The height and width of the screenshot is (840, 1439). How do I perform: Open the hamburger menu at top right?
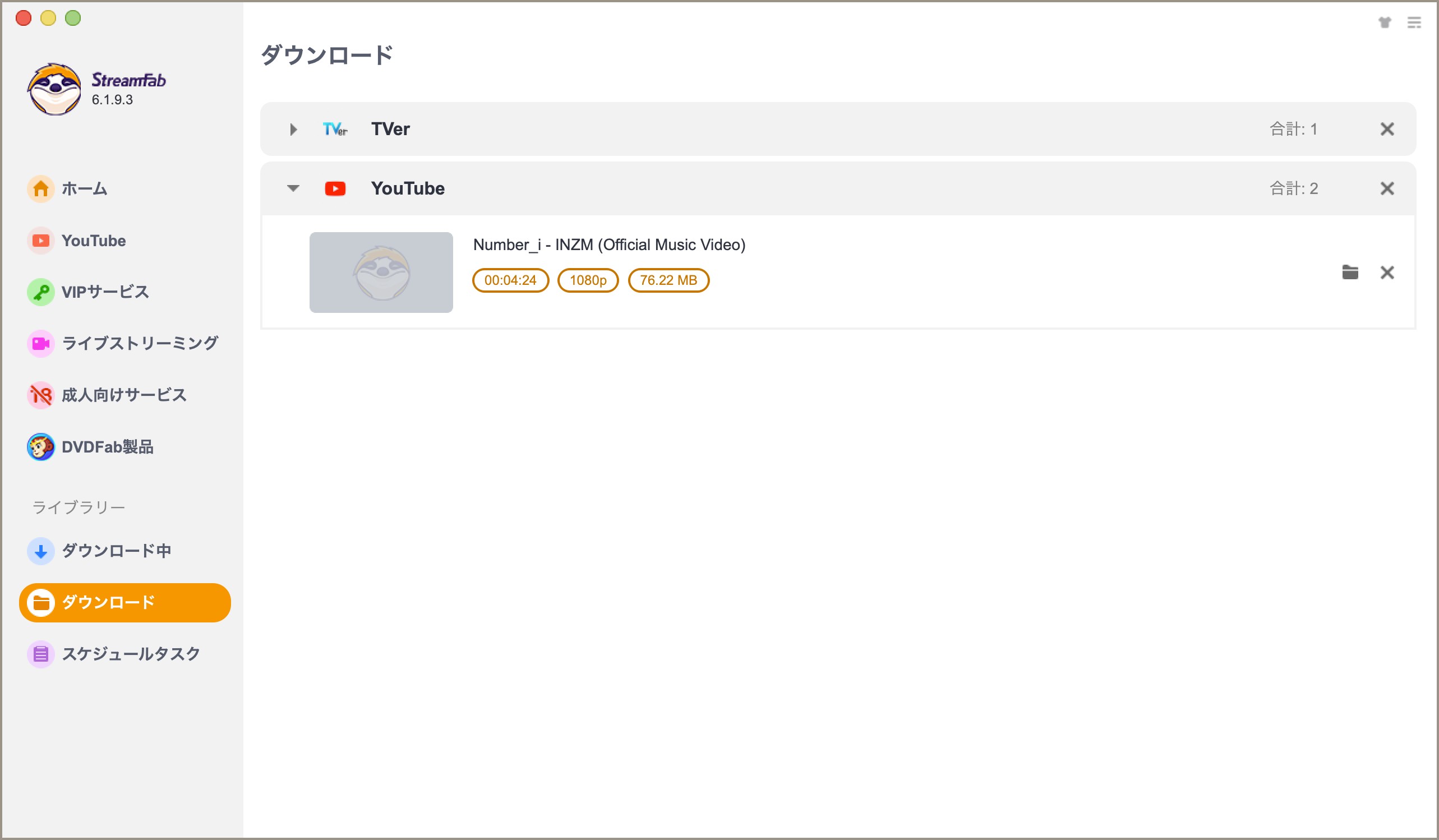click(x=1414, y=22)
